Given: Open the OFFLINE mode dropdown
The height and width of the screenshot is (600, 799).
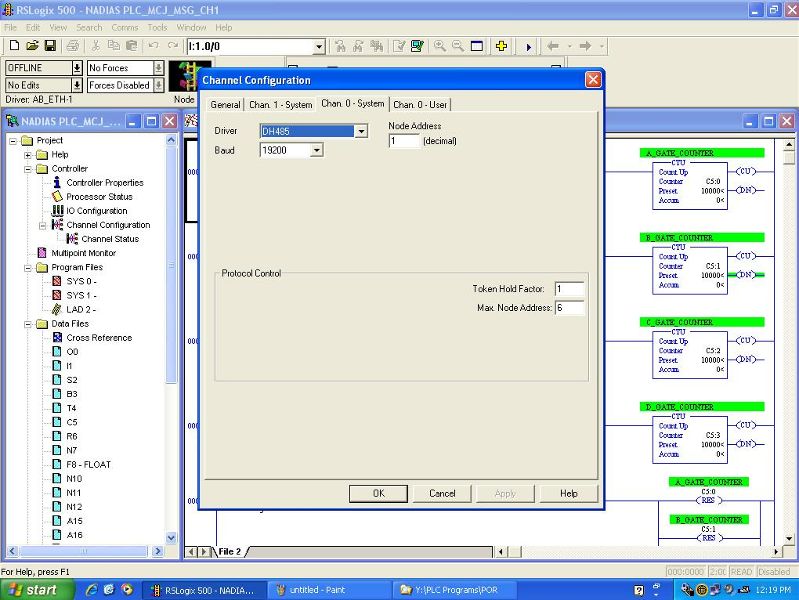Looking at the screenshot, I should pyautogui.click(x=77, y=68).
